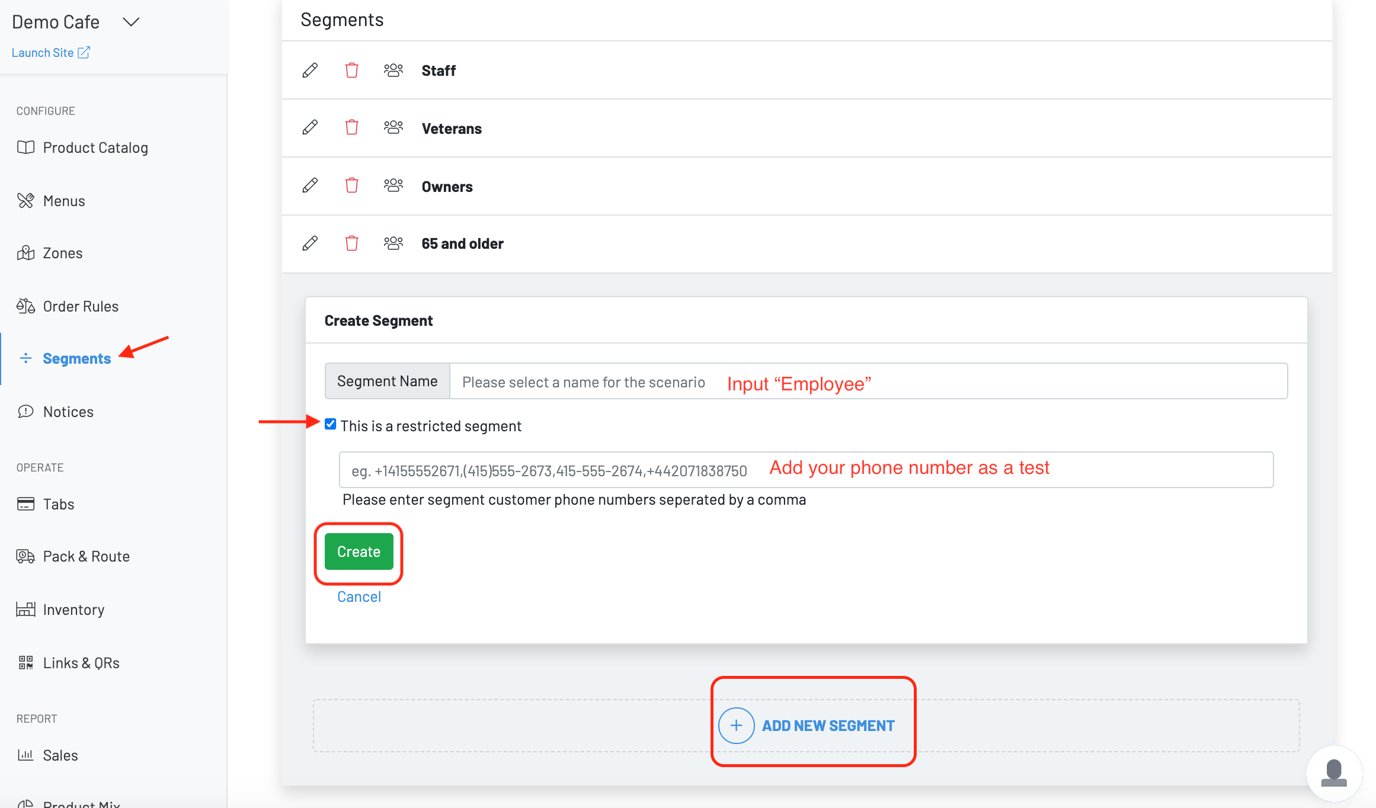Viewport: 1376px width, 808px height.
Task: Open Product Catalog in the sidebar
Action: [95, 147]
